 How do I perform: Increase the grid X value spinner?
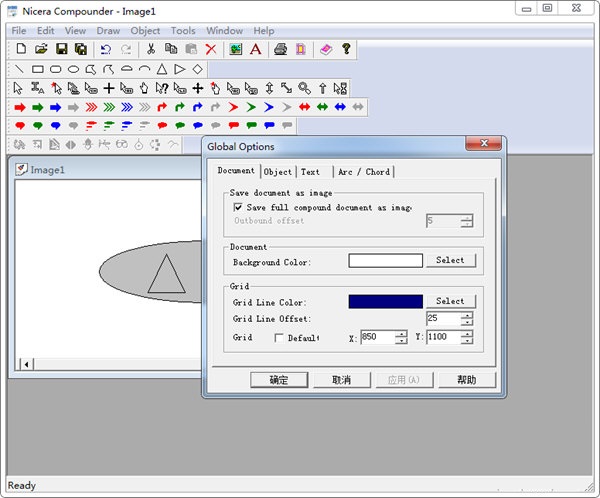pyautogui.click(x=401, y=334)
